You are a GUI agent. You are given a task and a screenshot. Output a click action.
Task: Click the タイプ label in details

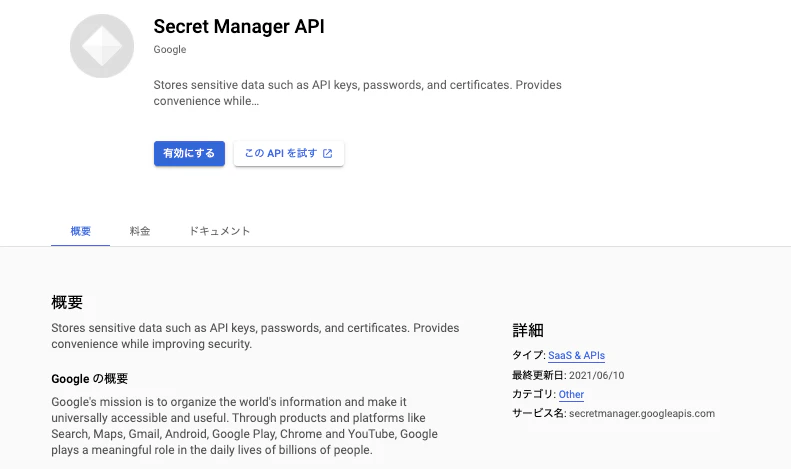click(x=528, y=355)
